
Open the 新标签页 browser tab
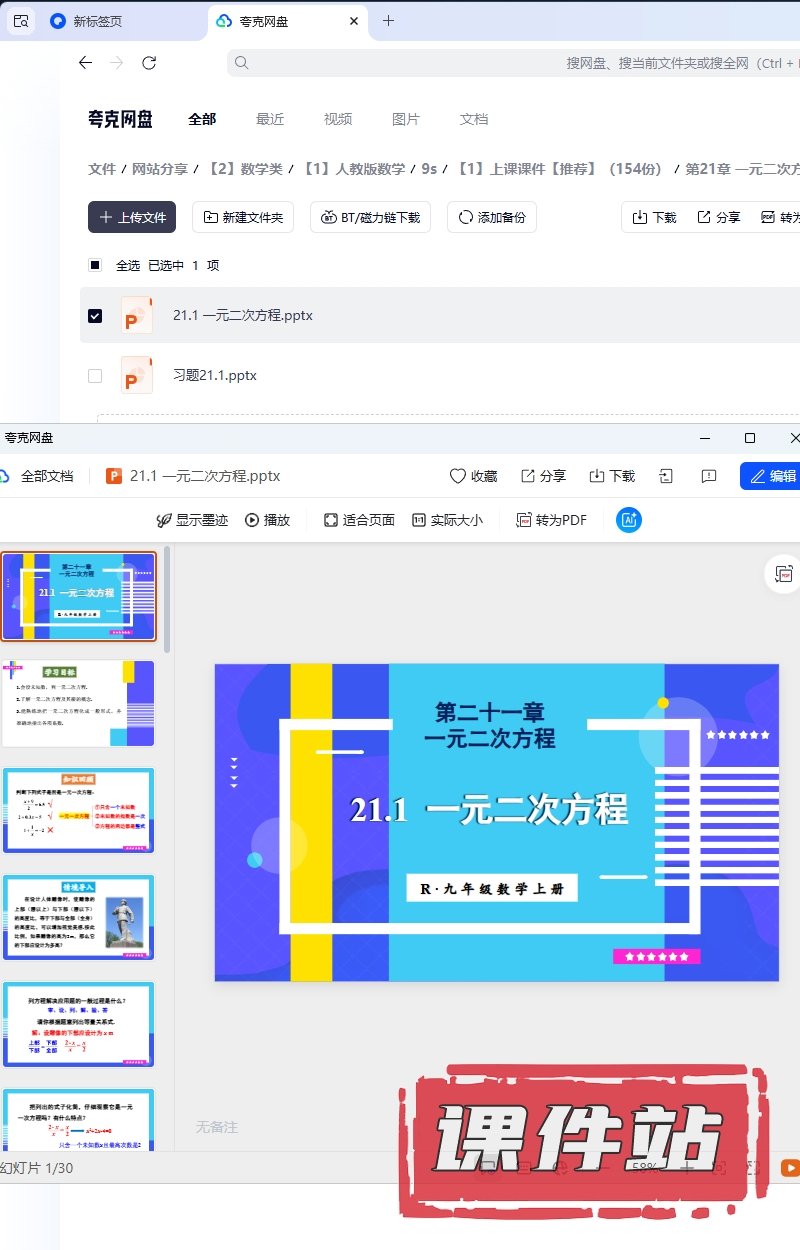[98, 21]
